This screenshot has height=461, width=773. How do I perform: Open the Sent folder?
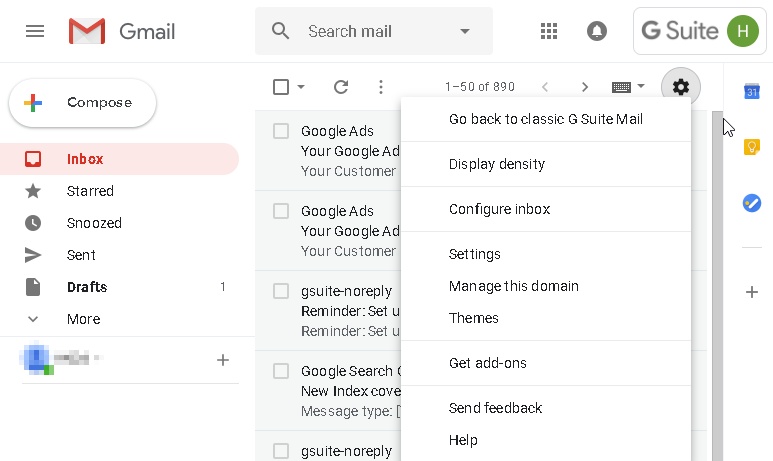click(x=119, y=255)
